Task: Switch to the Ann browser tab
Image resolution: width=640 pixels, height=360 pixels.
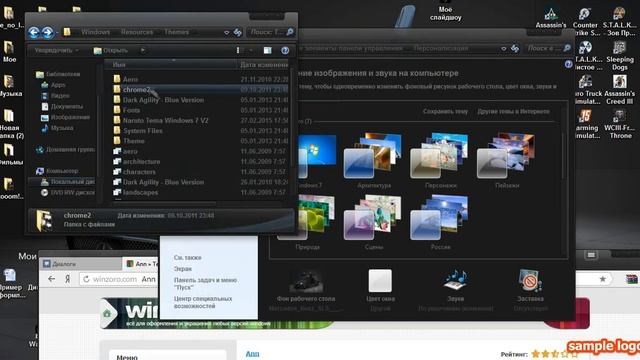Action: [141, 264]
